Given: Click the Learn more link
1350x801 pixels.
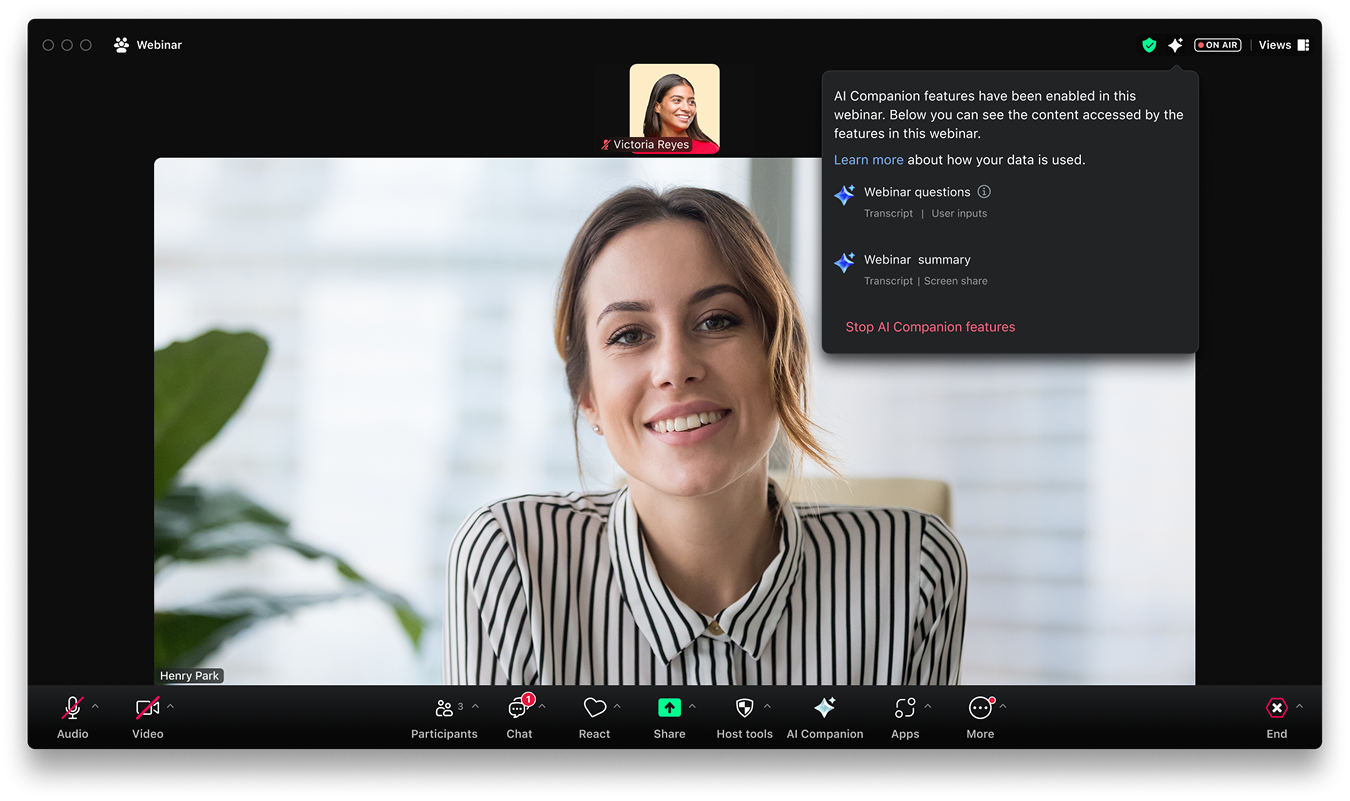Looking at the screenshot, I should tap(868, 159).
